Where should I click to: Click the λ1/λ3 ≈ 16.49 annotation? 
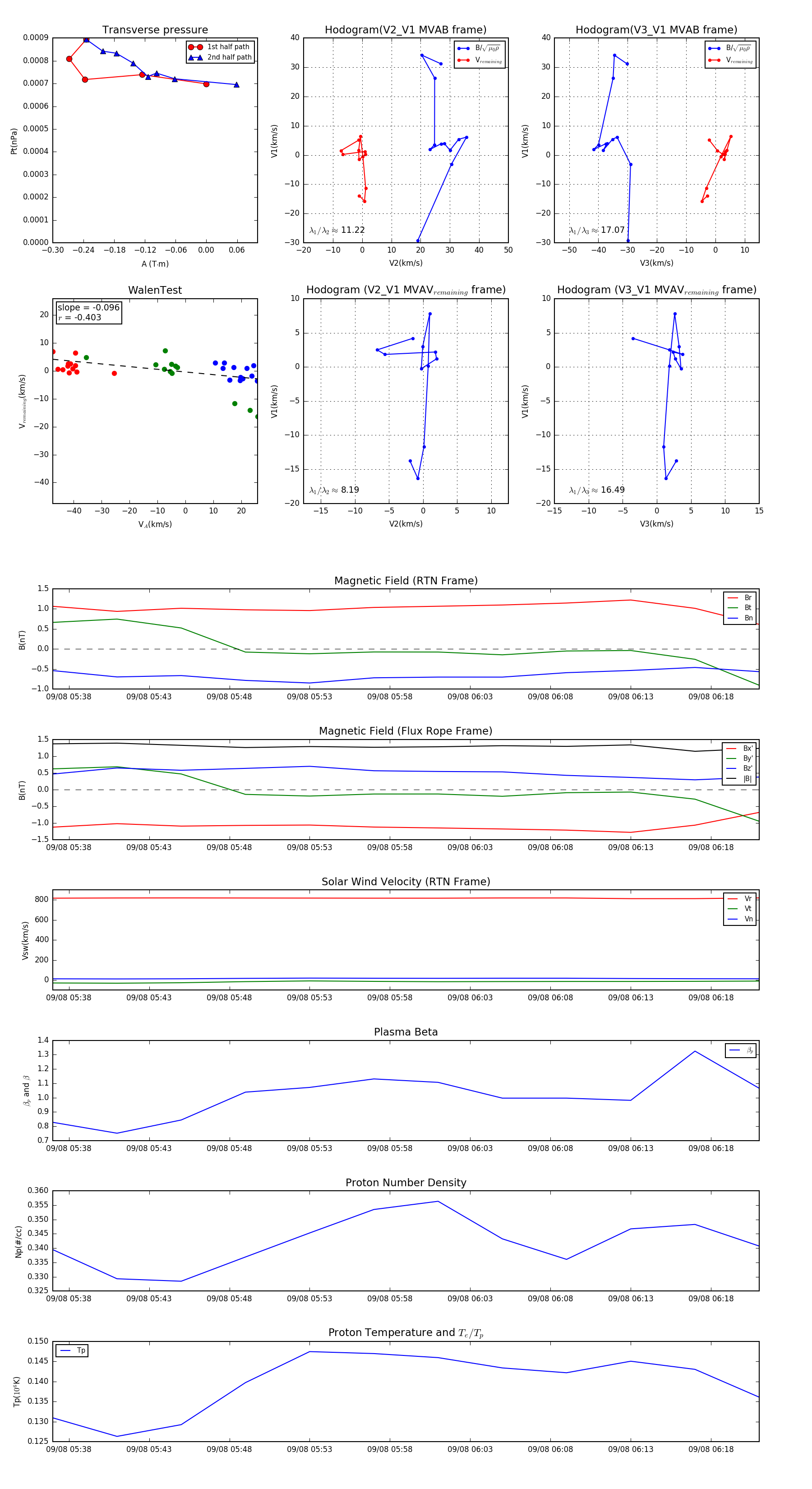point(597,490)
